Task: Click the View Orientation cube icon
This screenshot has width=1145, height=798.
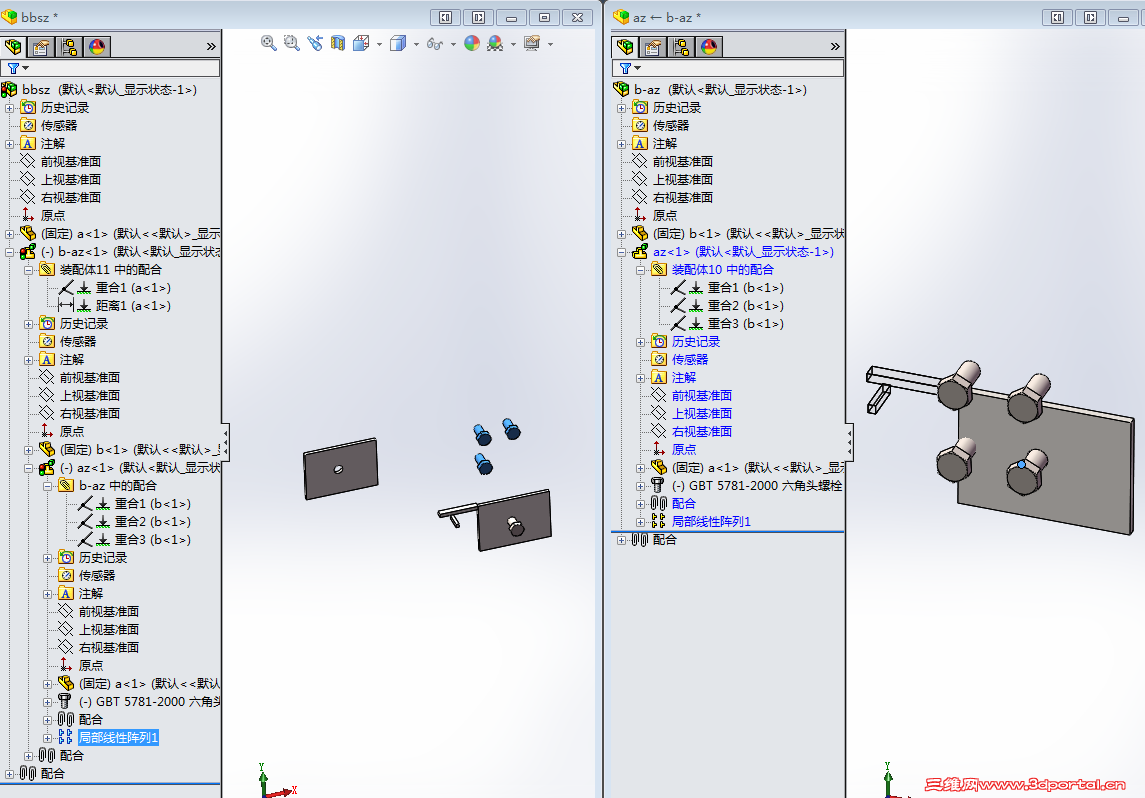Action: coord(361,43)
